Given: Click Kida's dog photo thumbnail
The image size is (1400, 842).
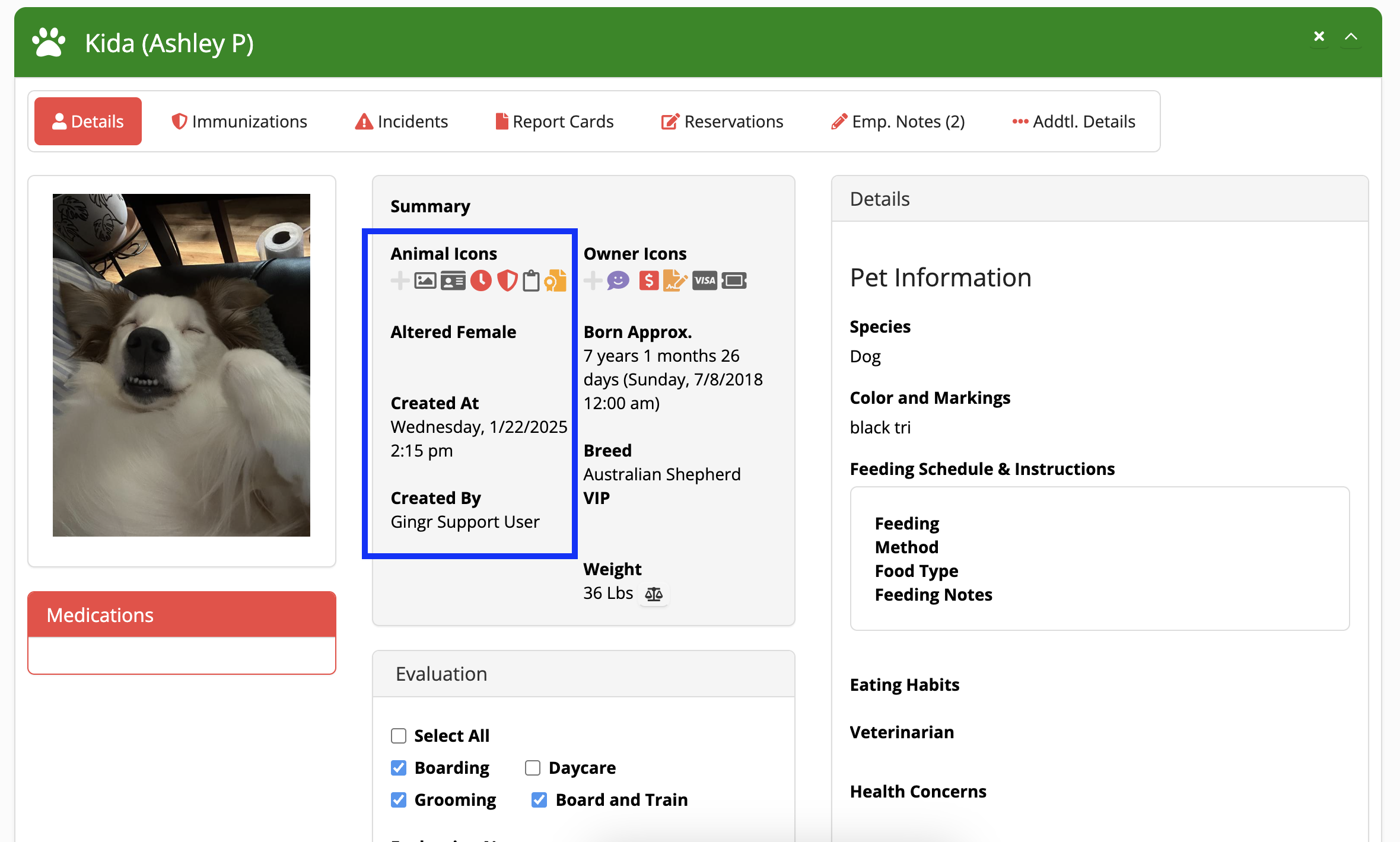Looking at the screenshot, I should click(182, 365).
